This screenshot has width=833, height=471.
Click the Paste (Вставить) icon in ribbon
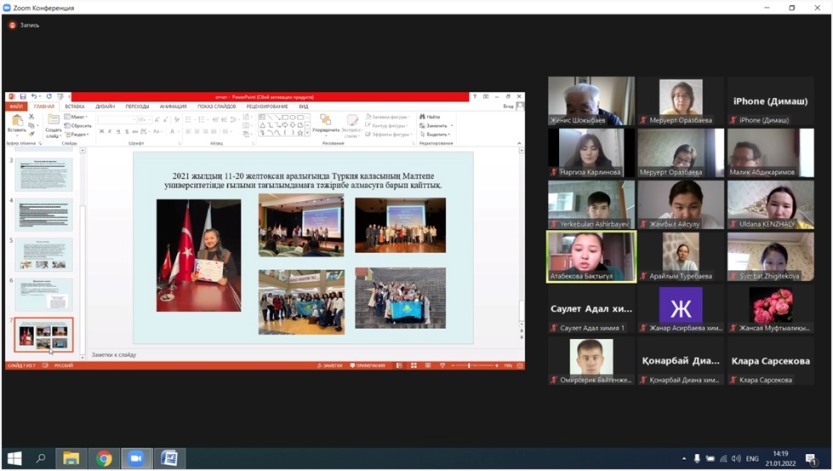tap(17, 121)
